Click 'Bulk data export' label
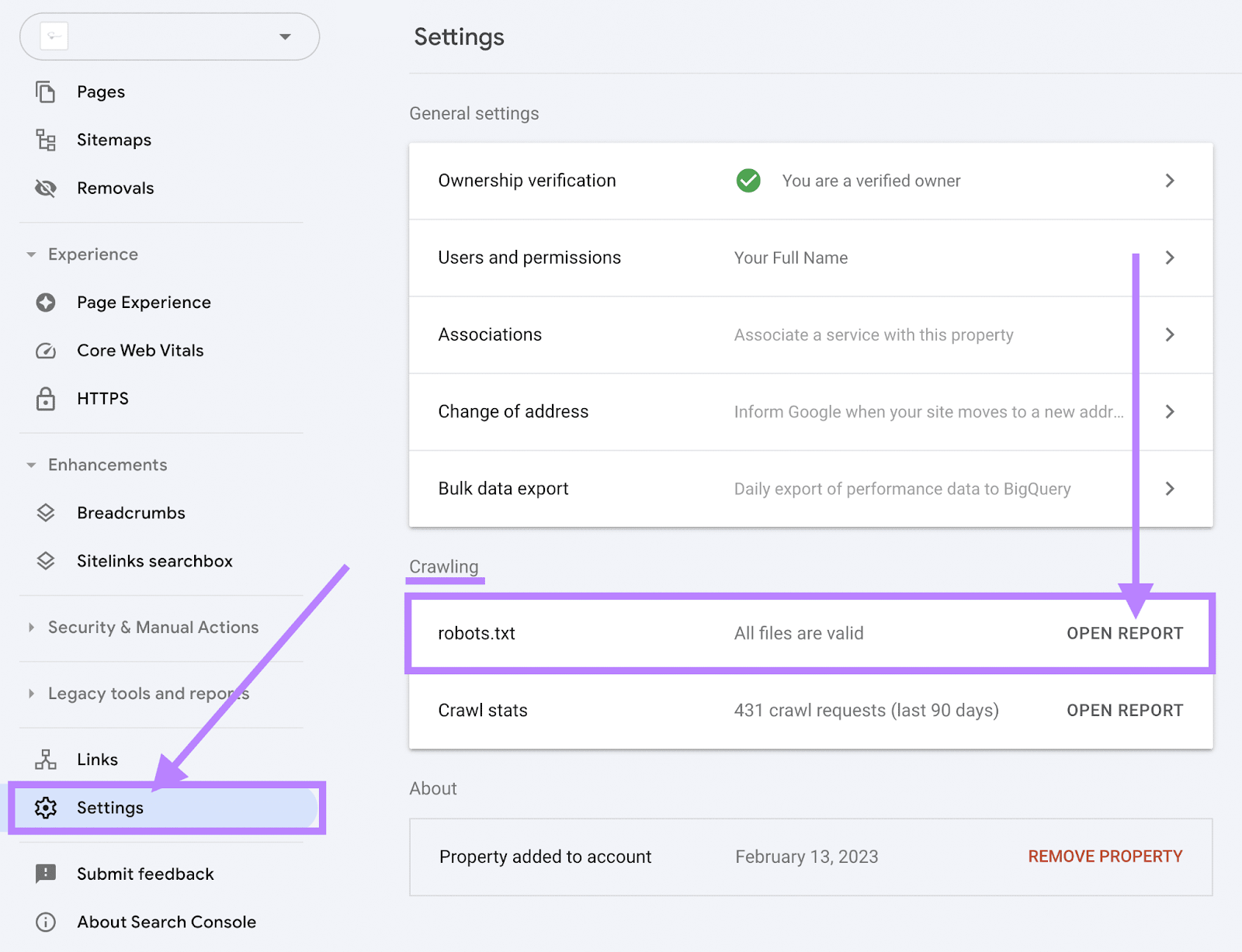1242x952 pixels. pyautogui.click(x=503, y=488)
